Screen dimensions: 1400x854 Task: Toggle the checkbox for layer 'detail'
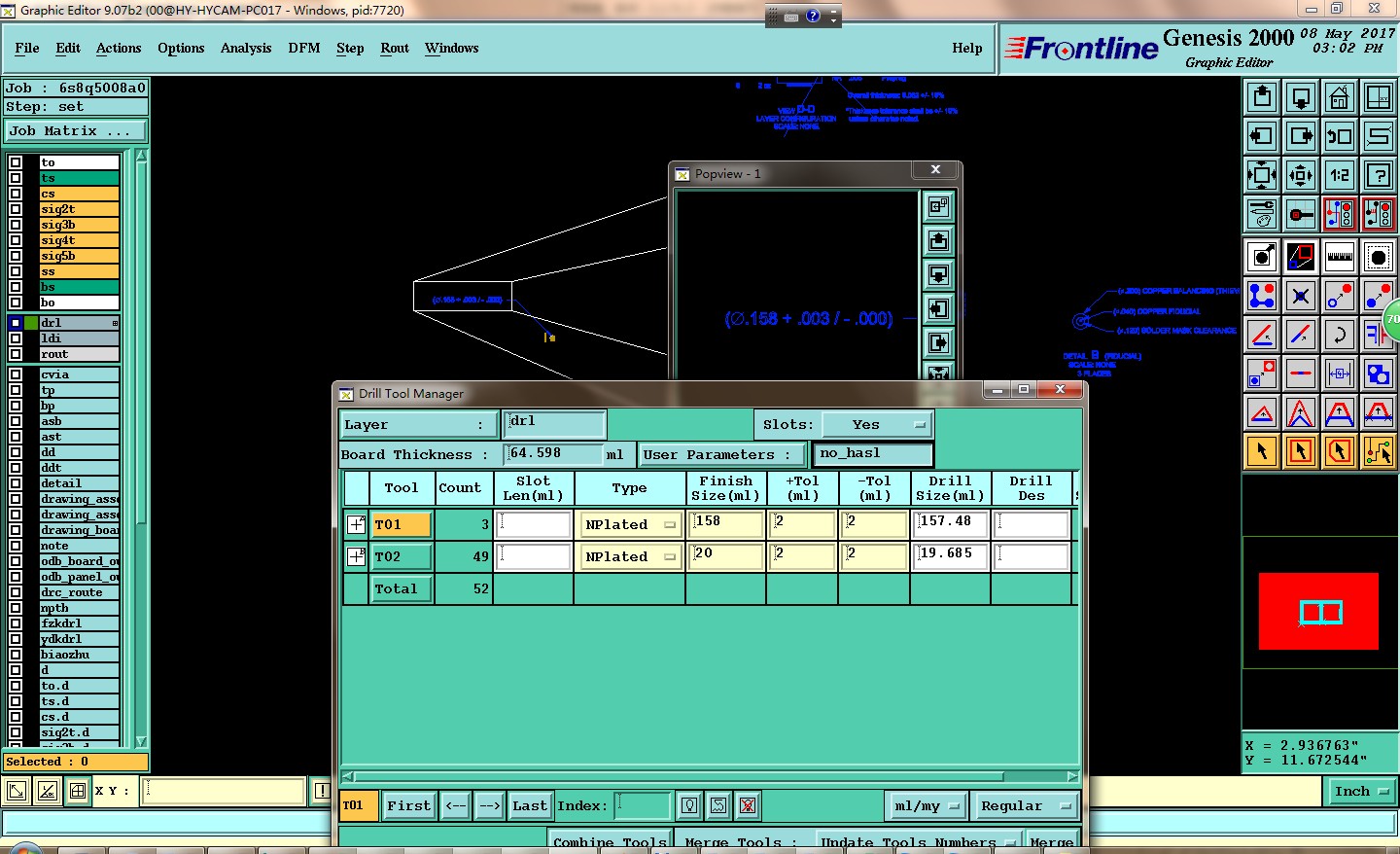coord(16,483)
